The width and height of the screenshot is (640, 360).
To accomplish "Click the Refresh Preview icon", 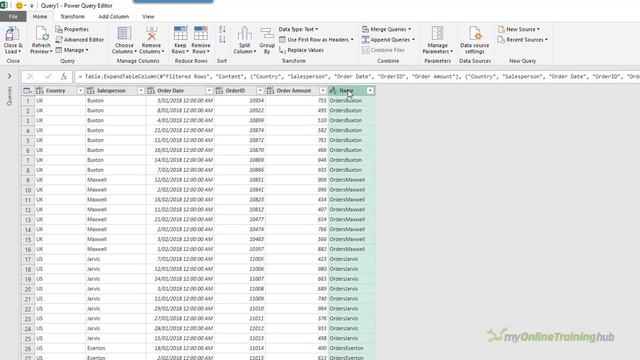I will (41, 34).
